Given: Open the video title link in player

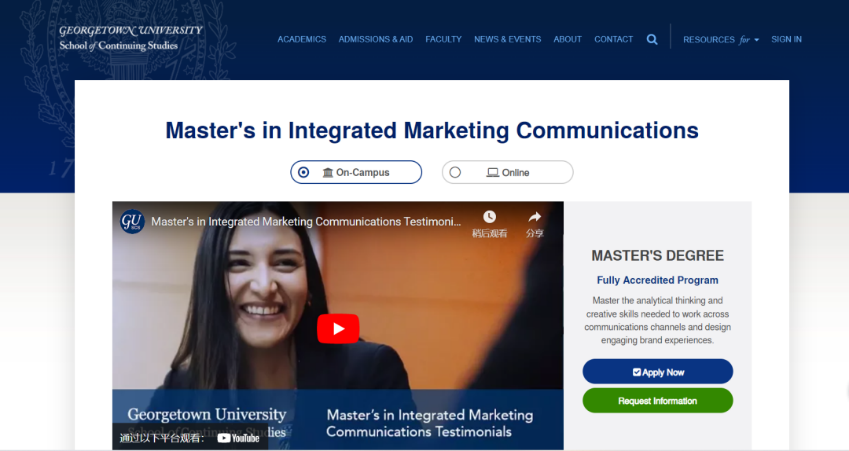Looking at the screenshot, I should tap(306, 221).
